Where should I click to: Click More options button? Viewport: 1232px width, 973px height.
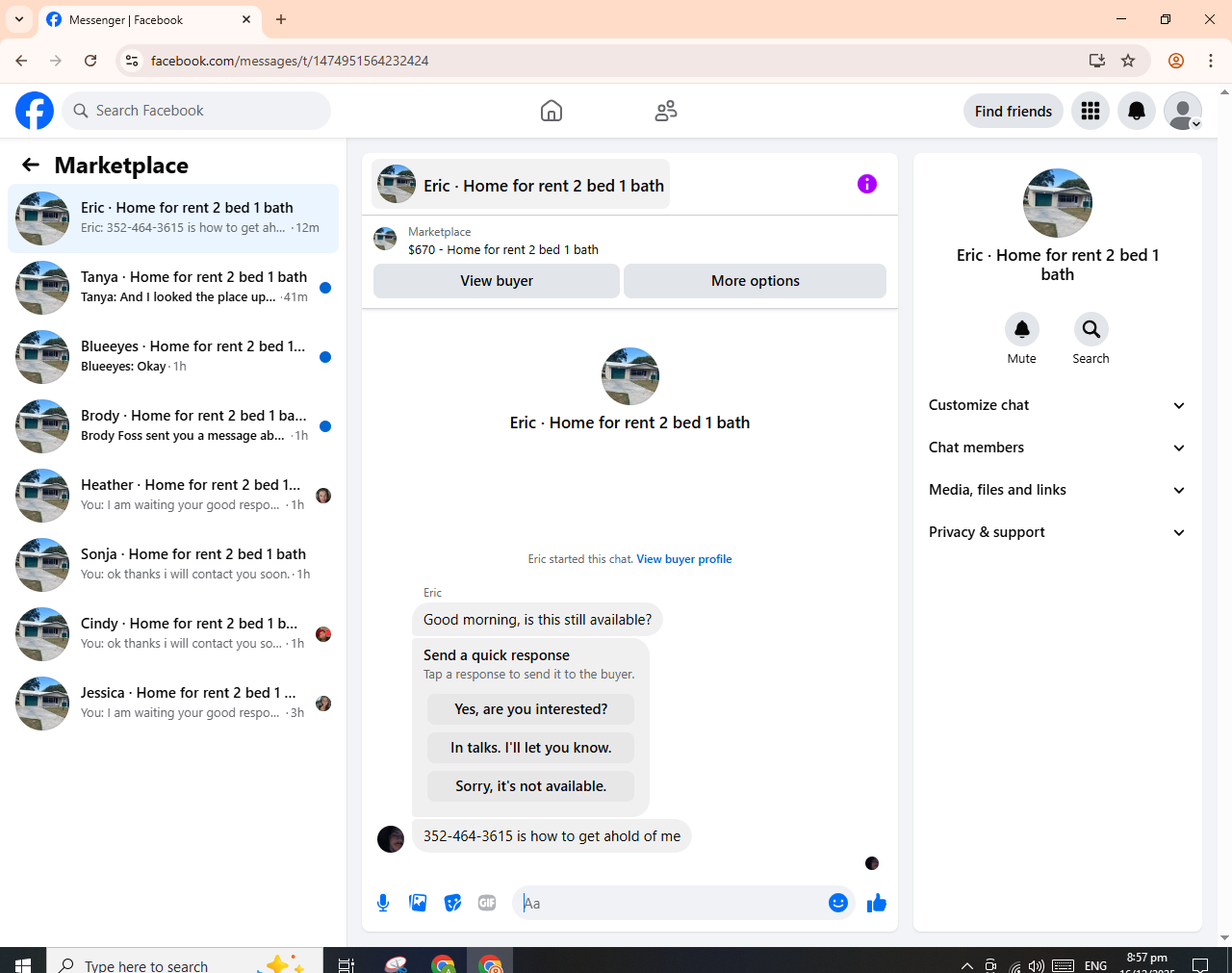point(756,281)
